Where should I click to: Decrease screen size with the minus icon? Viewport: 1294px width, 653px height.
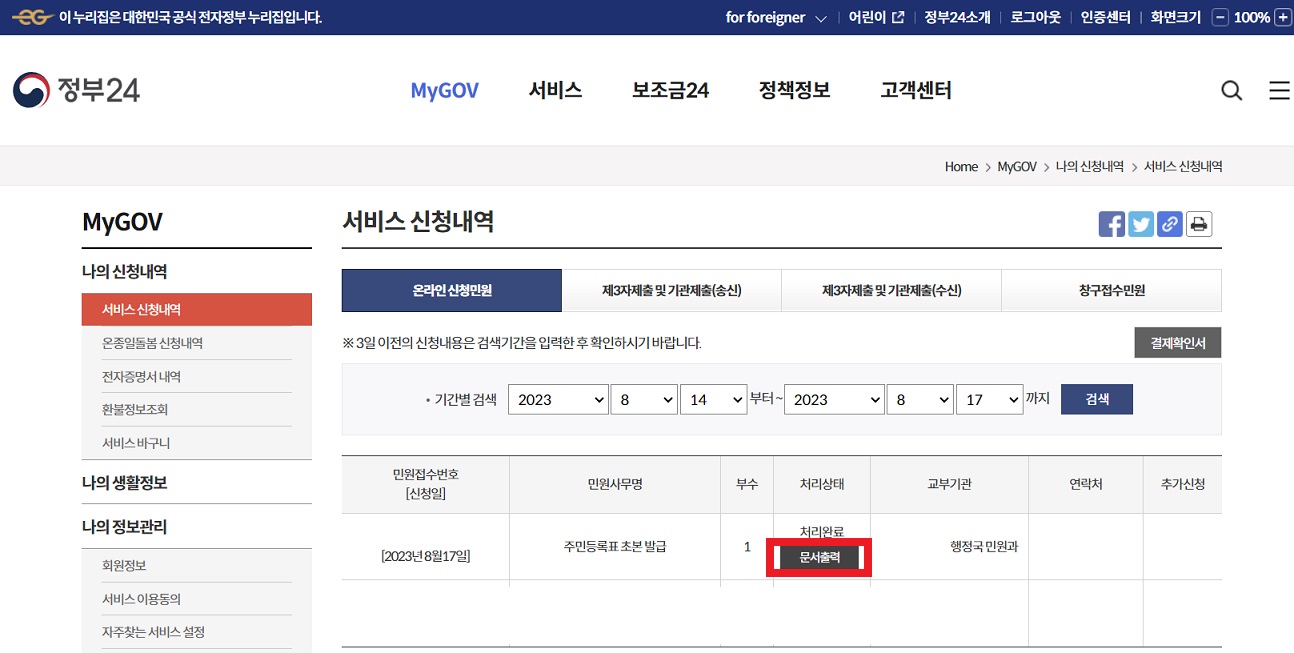point(1221,17)
